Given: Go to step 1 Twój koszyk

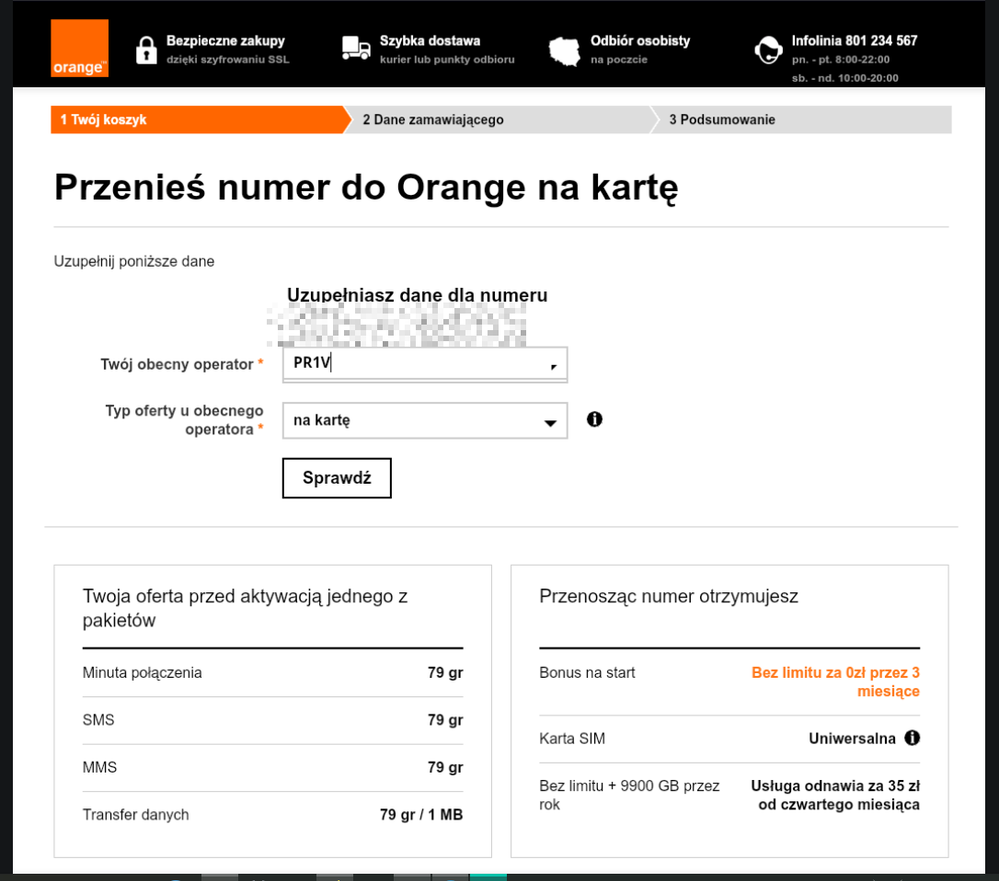Looking at the screenshot, I should click(x=197, y=120).
